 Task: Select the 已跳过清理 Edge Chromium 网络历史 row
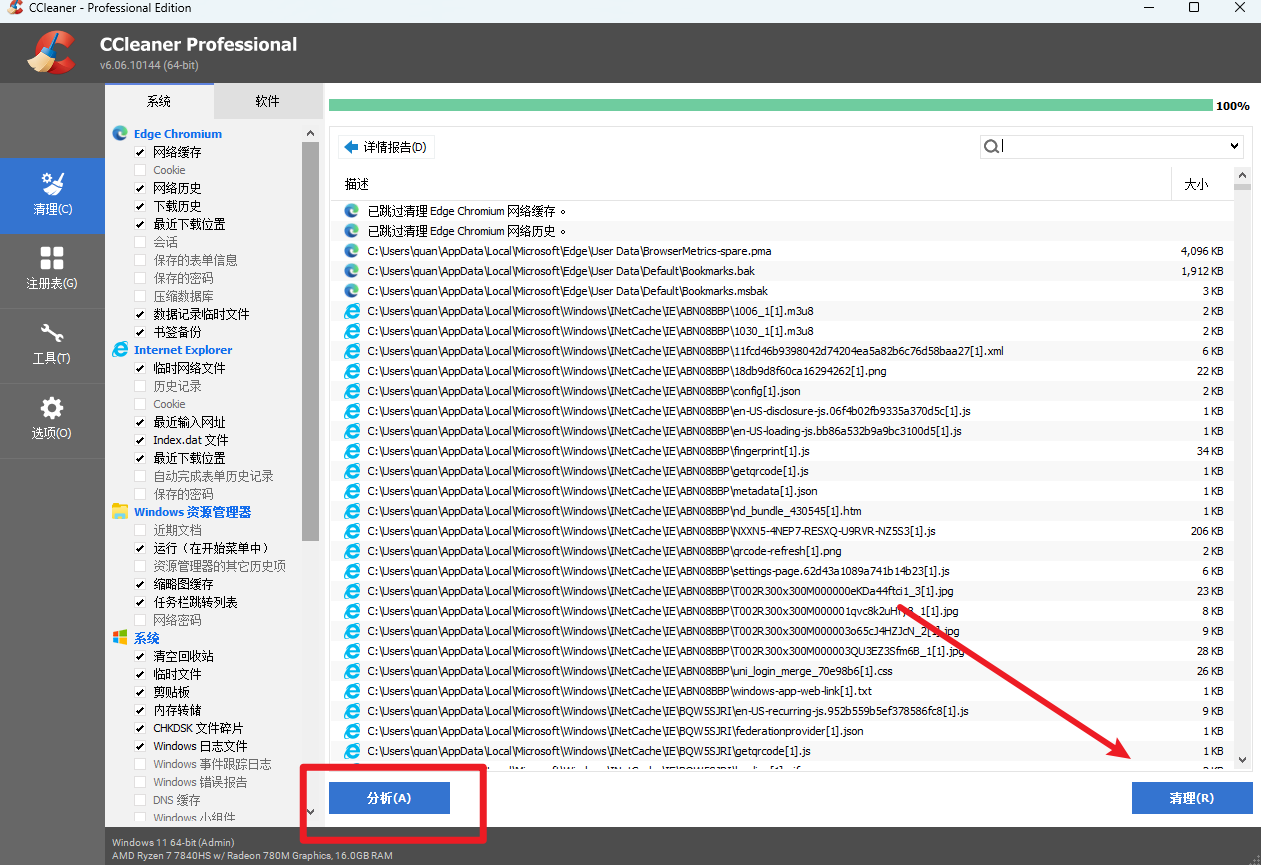pos(784,231)
